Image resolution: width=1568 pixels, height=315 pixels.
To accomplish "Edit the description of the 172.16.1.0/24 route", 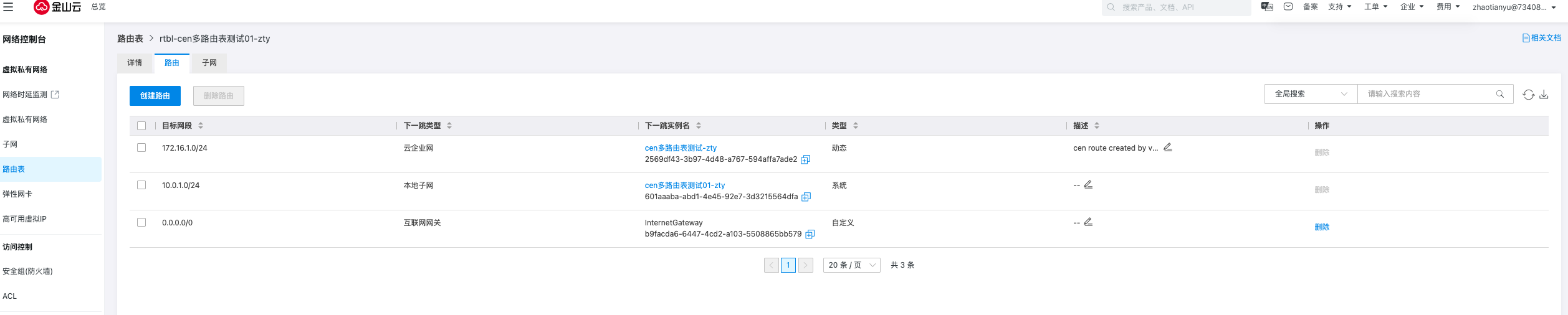I will coord(1168,148).
